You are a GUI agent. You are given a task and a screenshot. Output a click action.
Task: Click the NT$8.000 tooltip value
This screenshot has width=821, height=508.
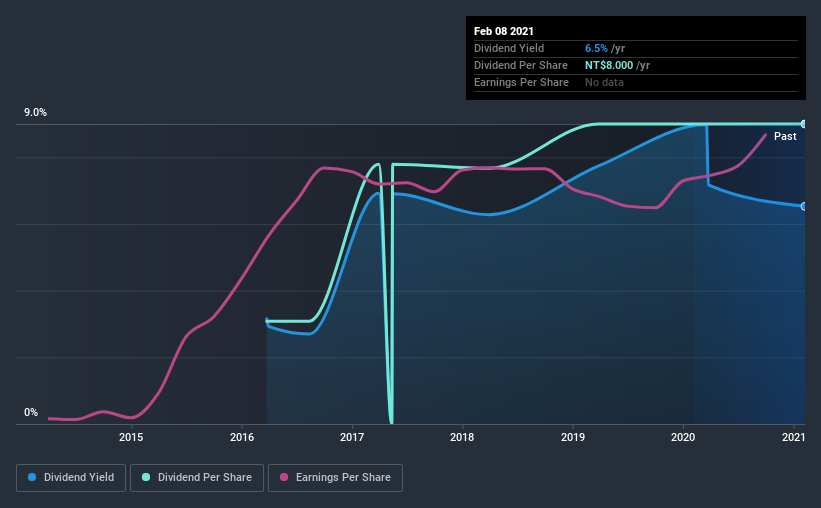pos(609,65)
